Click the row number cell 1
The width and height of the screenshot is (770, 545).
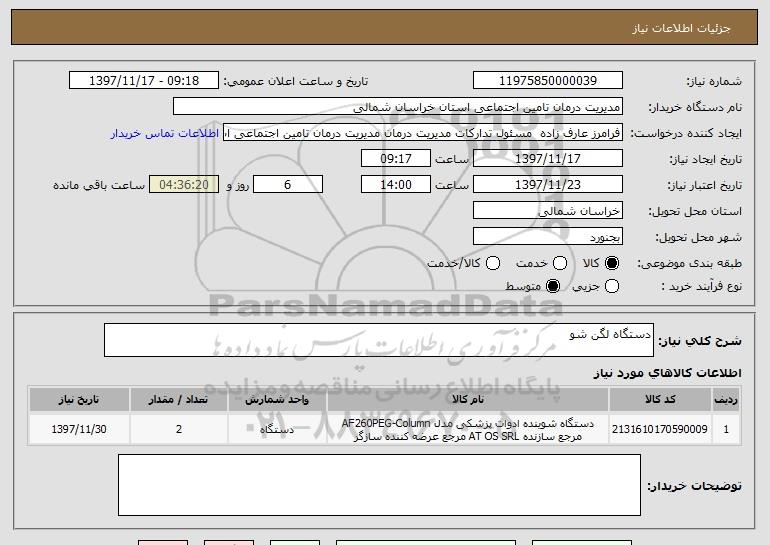(726, 429)
